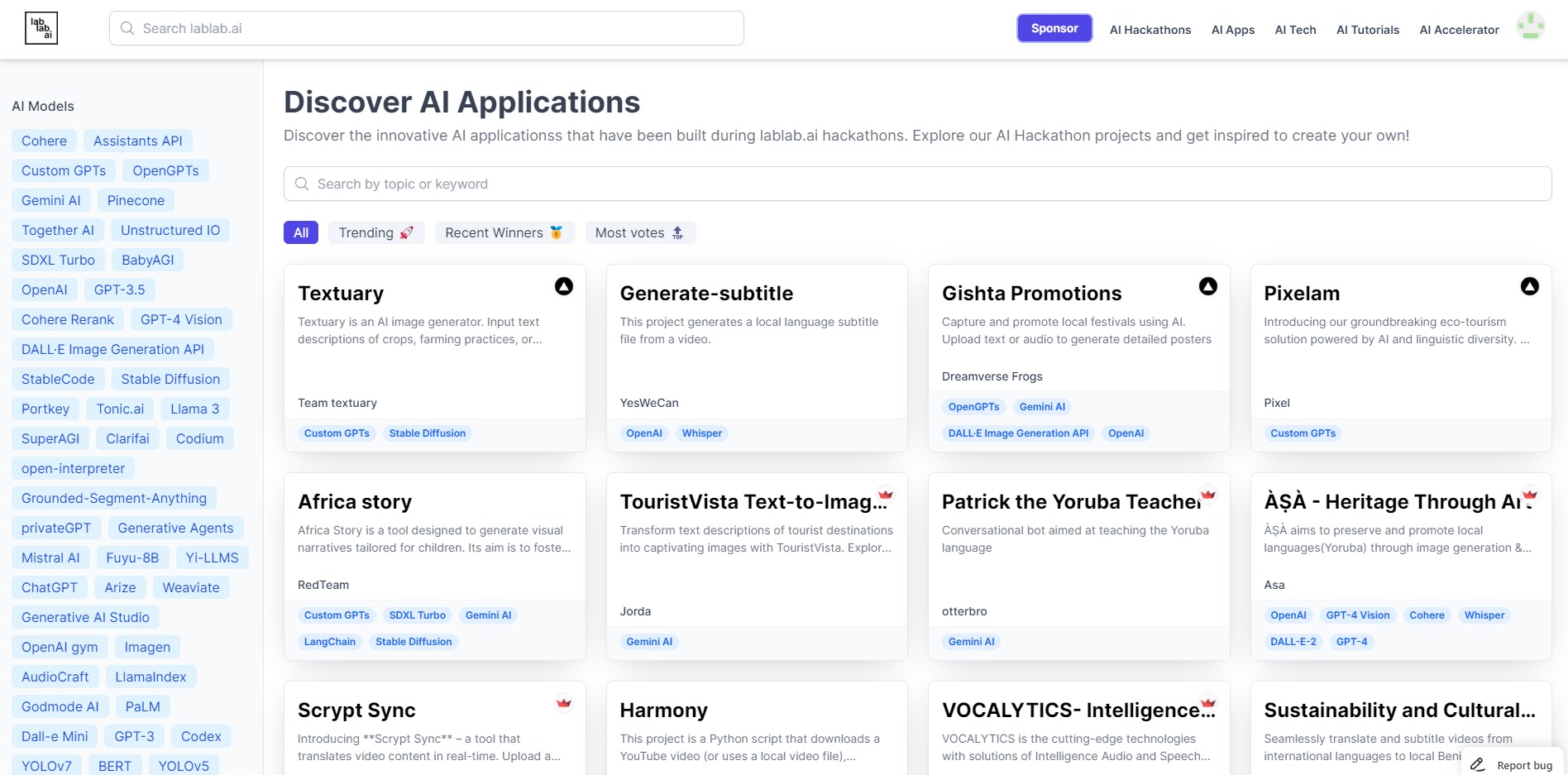Open the user avatar profile icon
Screen dimensions: 1568x775
click(x=1530, y=27)
